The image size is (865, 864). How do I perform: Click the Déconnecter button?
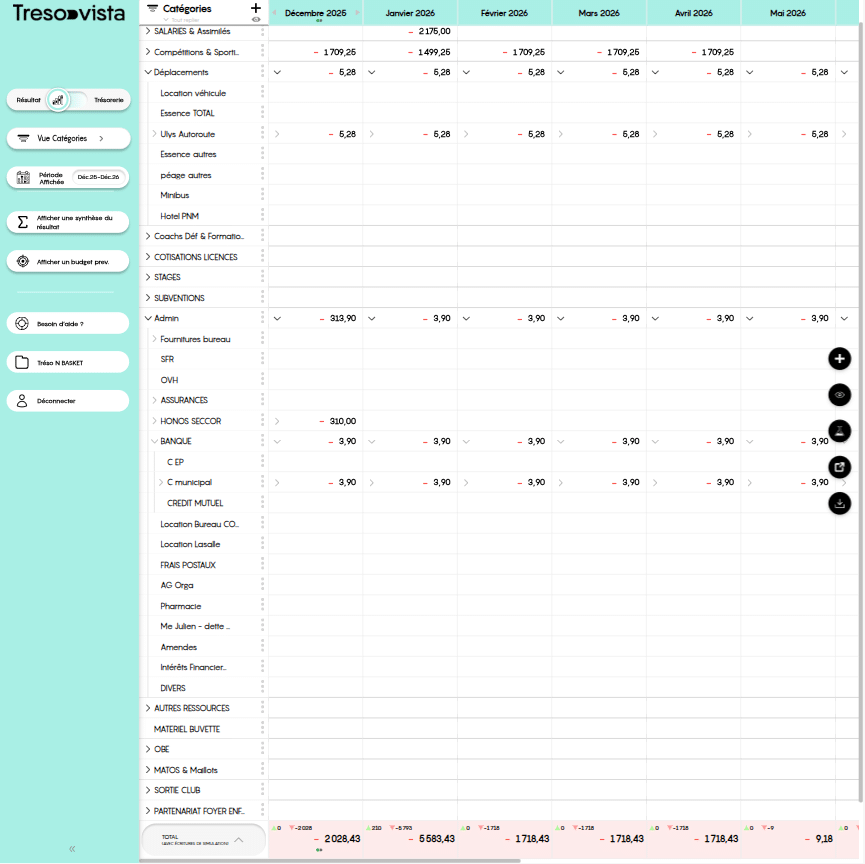point(68,401)
